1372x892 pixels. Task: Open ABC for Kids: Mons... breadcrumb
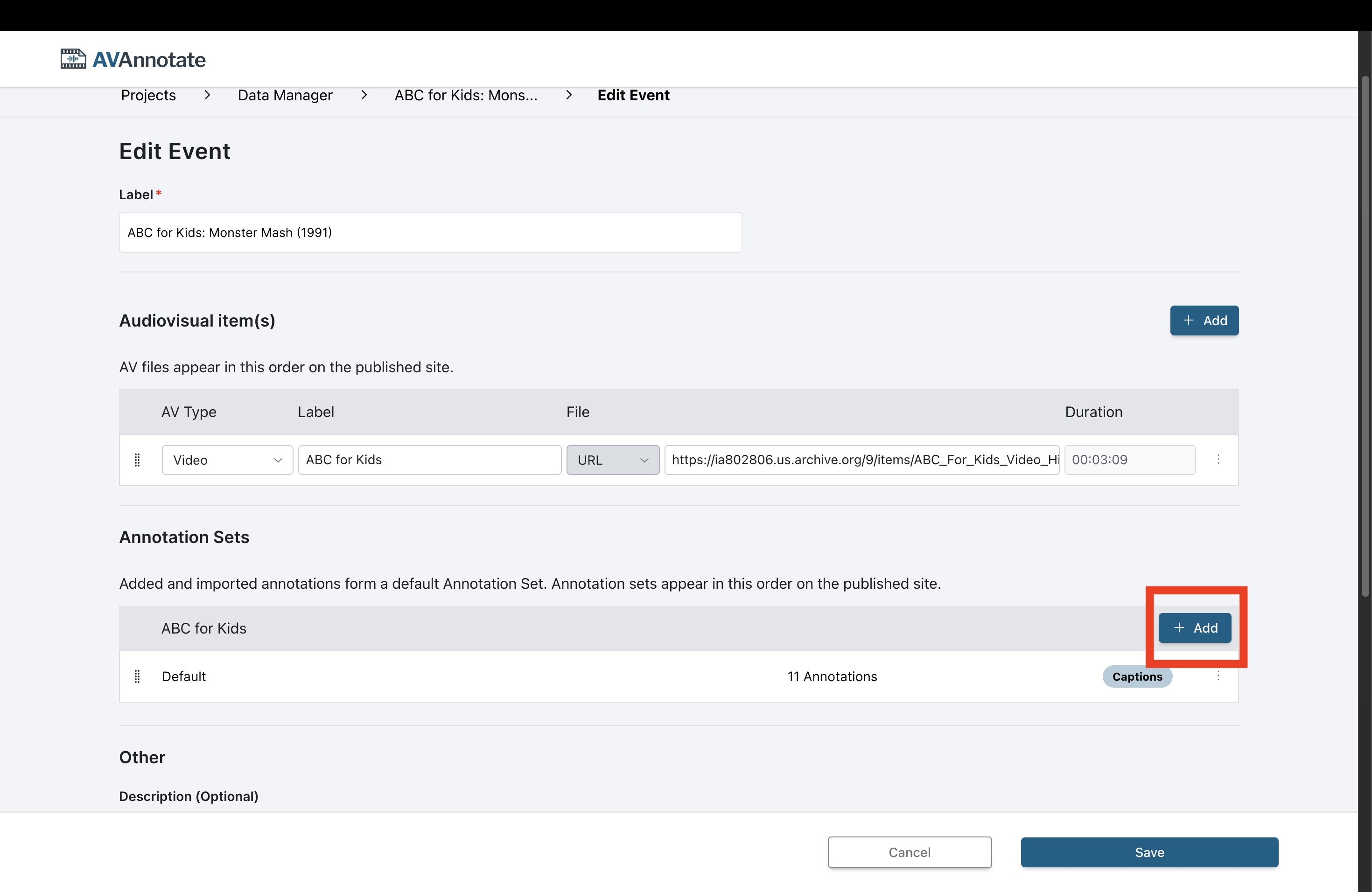pyautogui.click(x=465, y=95)
